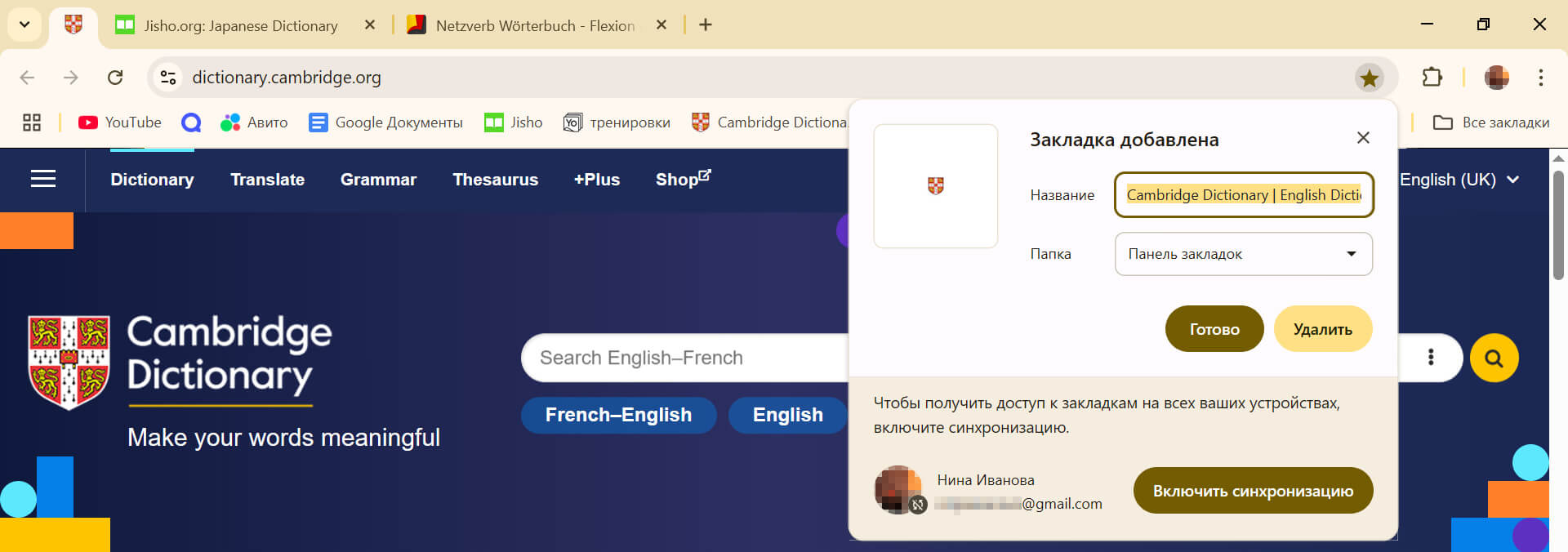This screenshot has width=1568, height=552.
Task: Click the Готово button
Action: 1214,329
